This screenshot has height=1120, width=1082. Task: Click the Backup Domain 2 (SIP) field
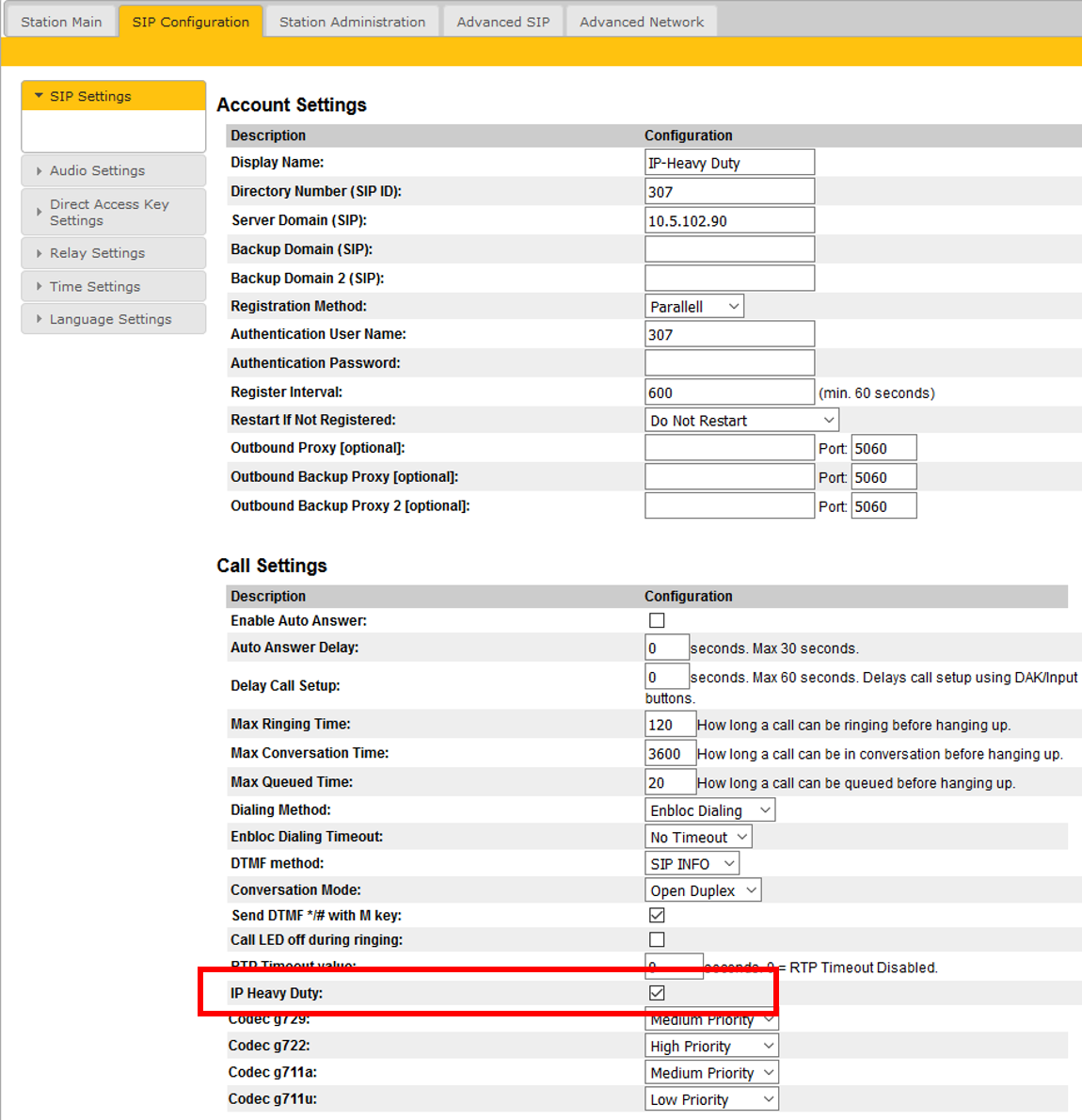point(729,278)
